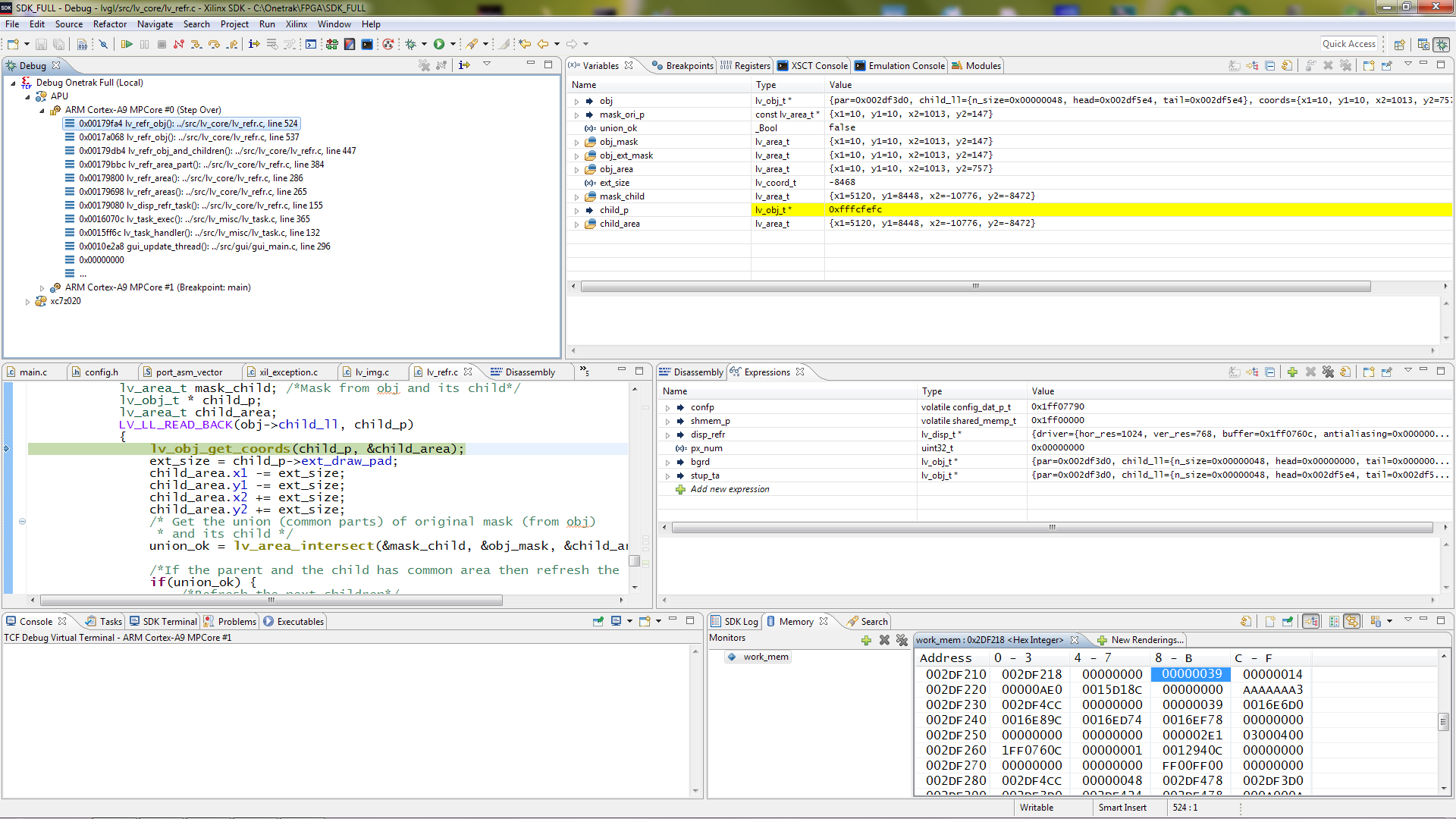Remove all expressions in the Expressions panel
The height and width of the screenshot is (819, 1456).
point(1328,372)
